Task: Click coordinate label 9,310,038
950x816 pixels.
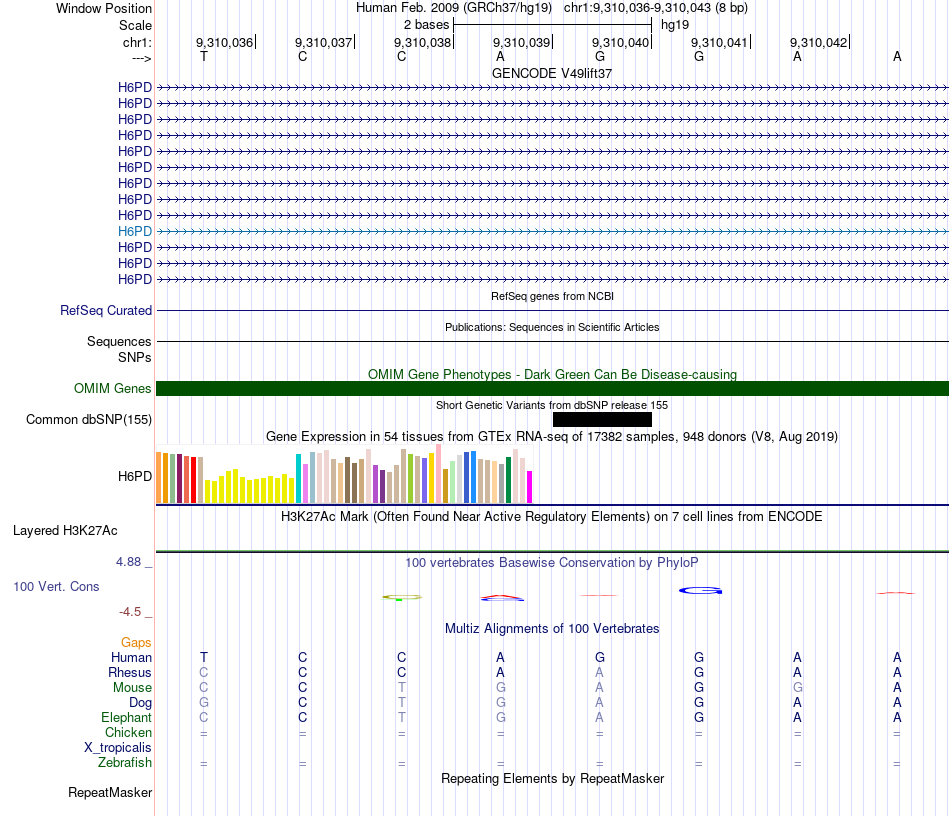Action: click(422, 42)
